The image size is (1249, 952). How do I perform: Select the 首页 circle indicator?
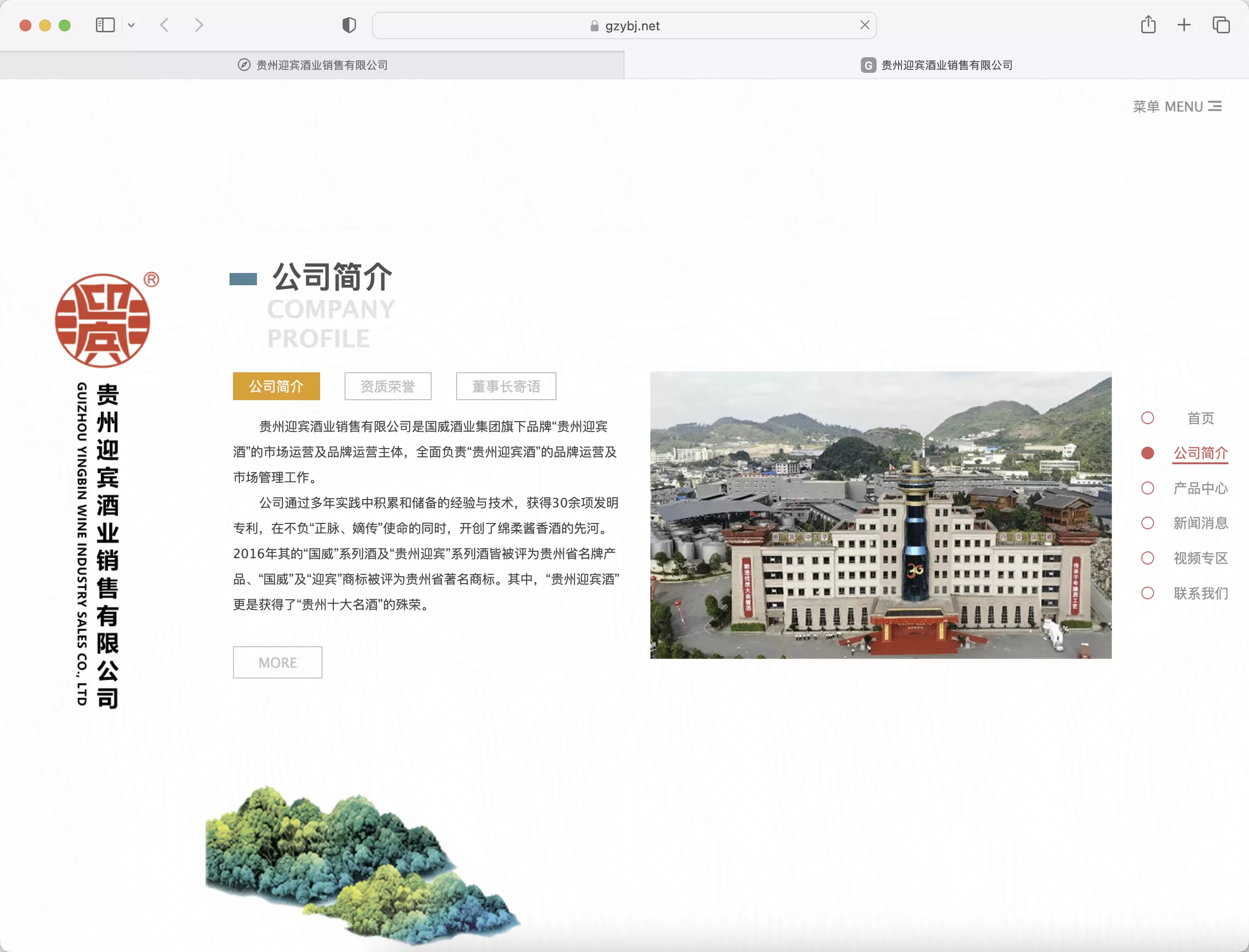point(1148,418)
